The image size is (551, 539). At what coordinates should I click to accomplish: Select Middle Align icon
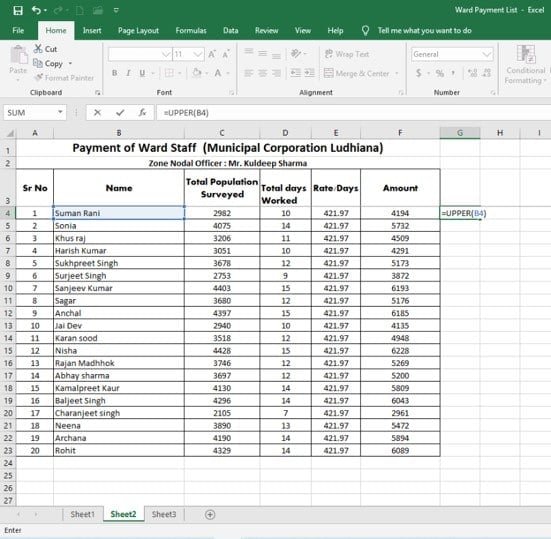[x=262, y=53]
